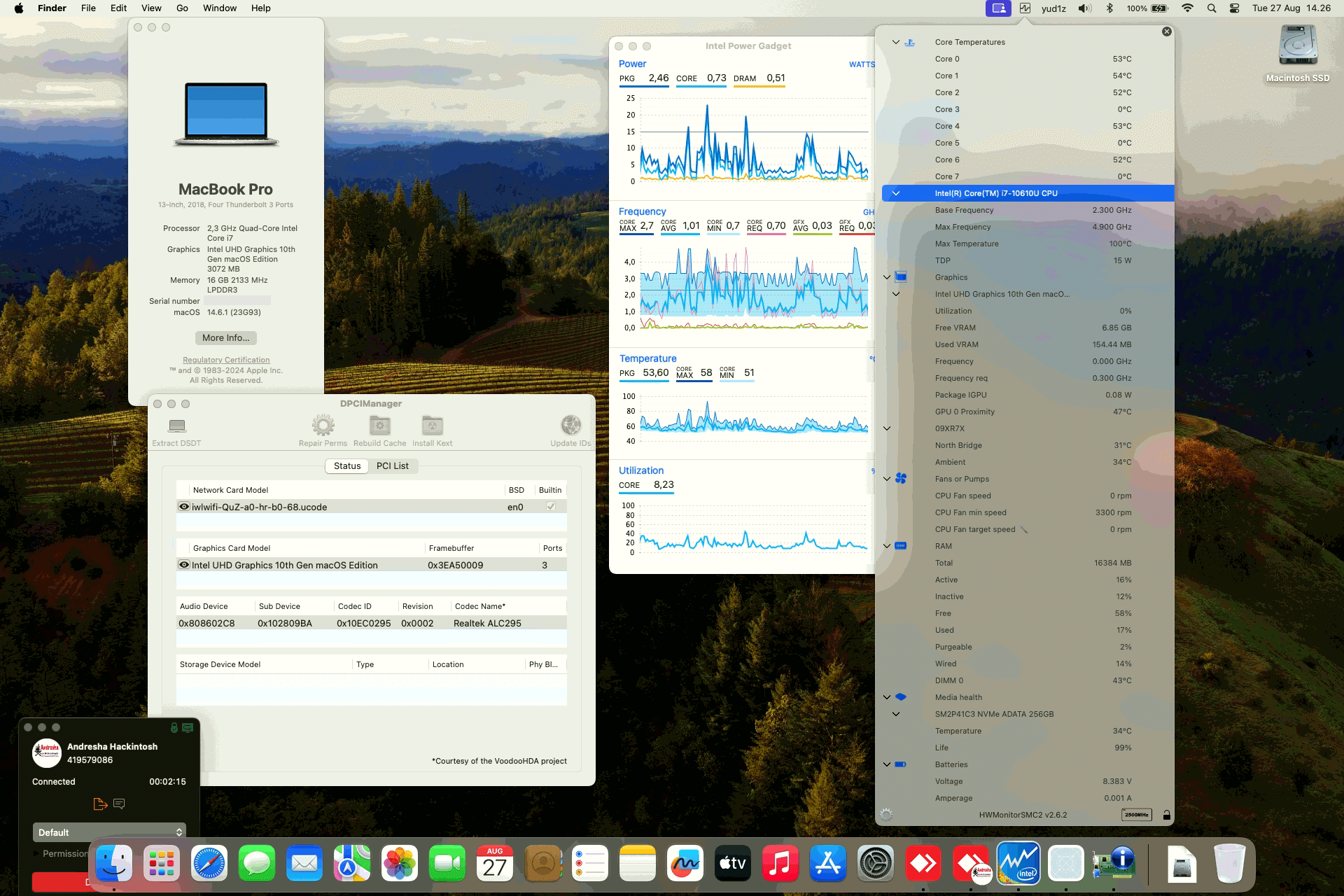
Task: Open DPCIManager from the Dock
Action: point(1114,863)
